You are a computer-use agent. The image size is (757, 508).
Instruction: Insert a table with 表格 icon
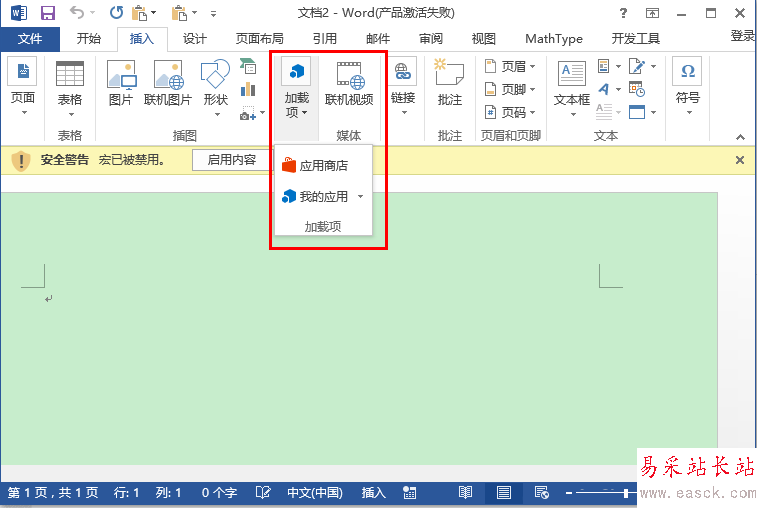coord(70,88)
